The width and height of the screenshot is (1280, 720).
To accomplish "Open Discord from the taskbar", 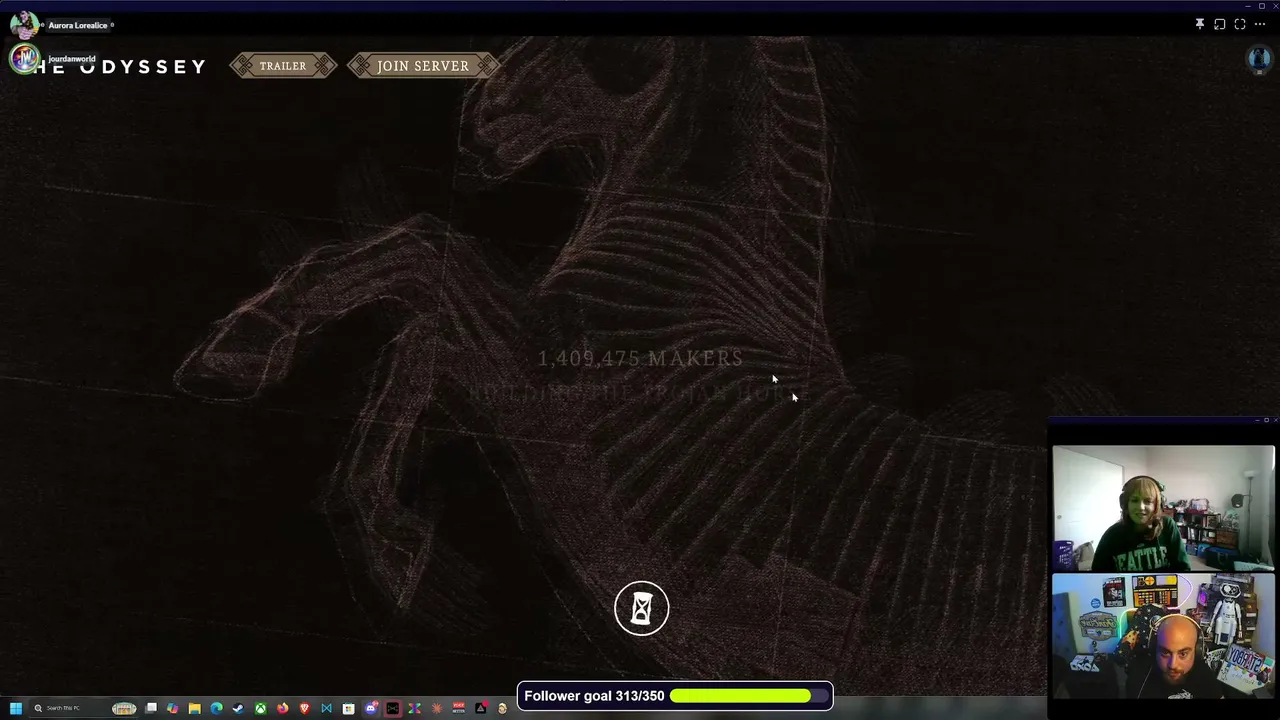I will (x=371, y=708).
